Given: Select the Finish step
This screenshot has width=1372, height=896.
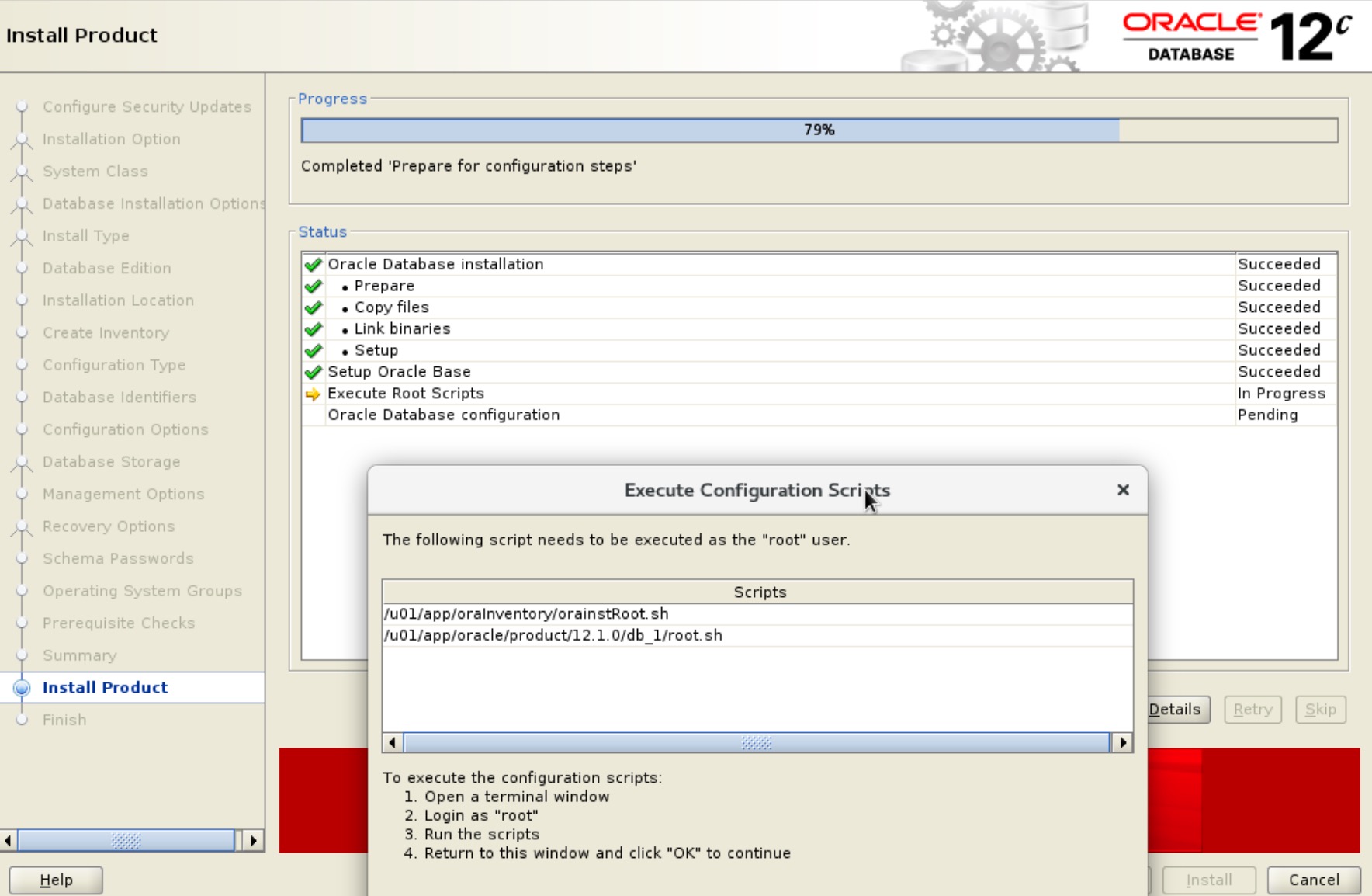Looking at the screenshot, I should tap(64, 720).
